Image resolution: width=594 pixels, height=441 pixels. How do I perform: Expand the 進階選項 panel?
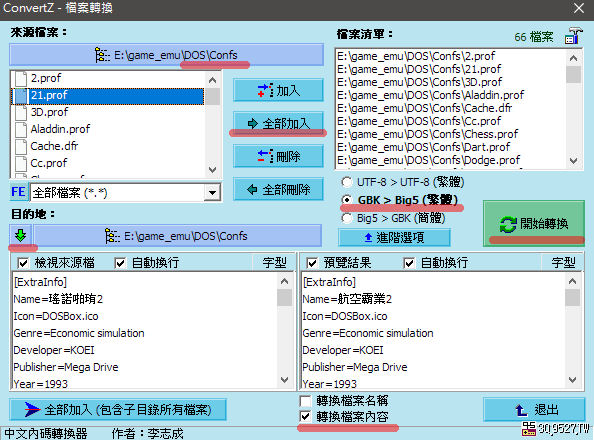(x=394, y=238)
